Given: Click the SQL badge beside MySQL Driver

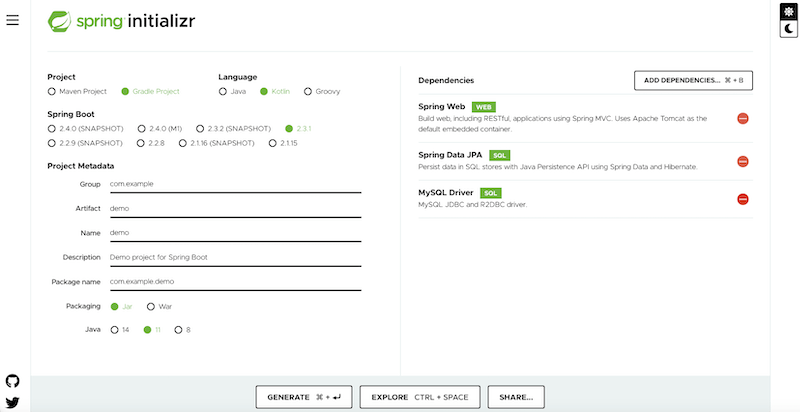Looking at the screenshot, I should tap(491, 193).
